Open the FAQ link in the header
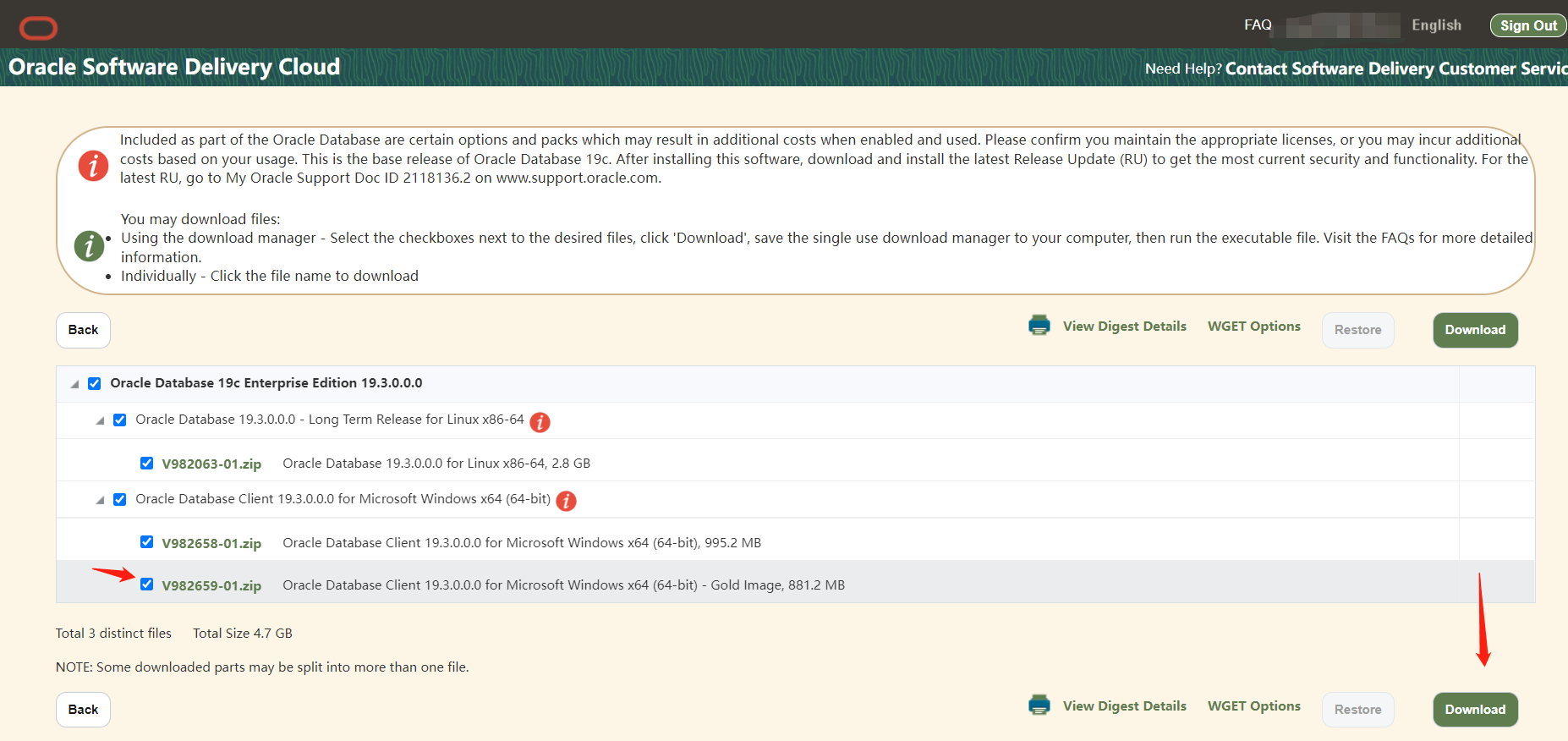Screen dimensions: 1568x741 point(1258,25)
